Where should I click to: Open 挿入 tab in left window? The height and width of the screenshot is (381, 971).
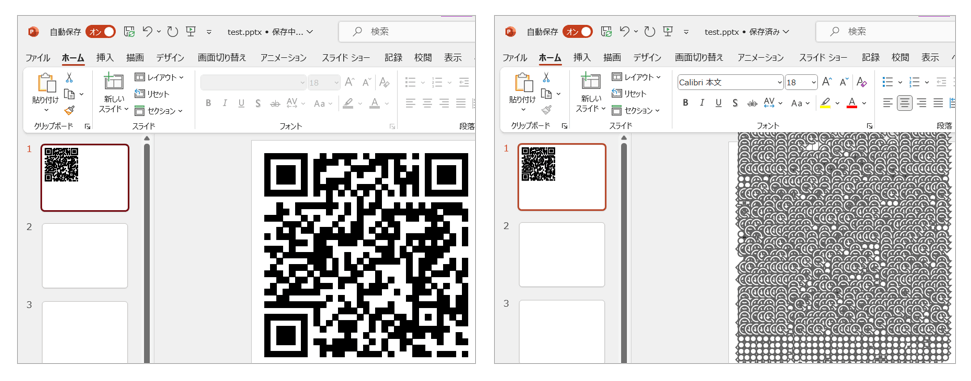(x=105, y=58)
